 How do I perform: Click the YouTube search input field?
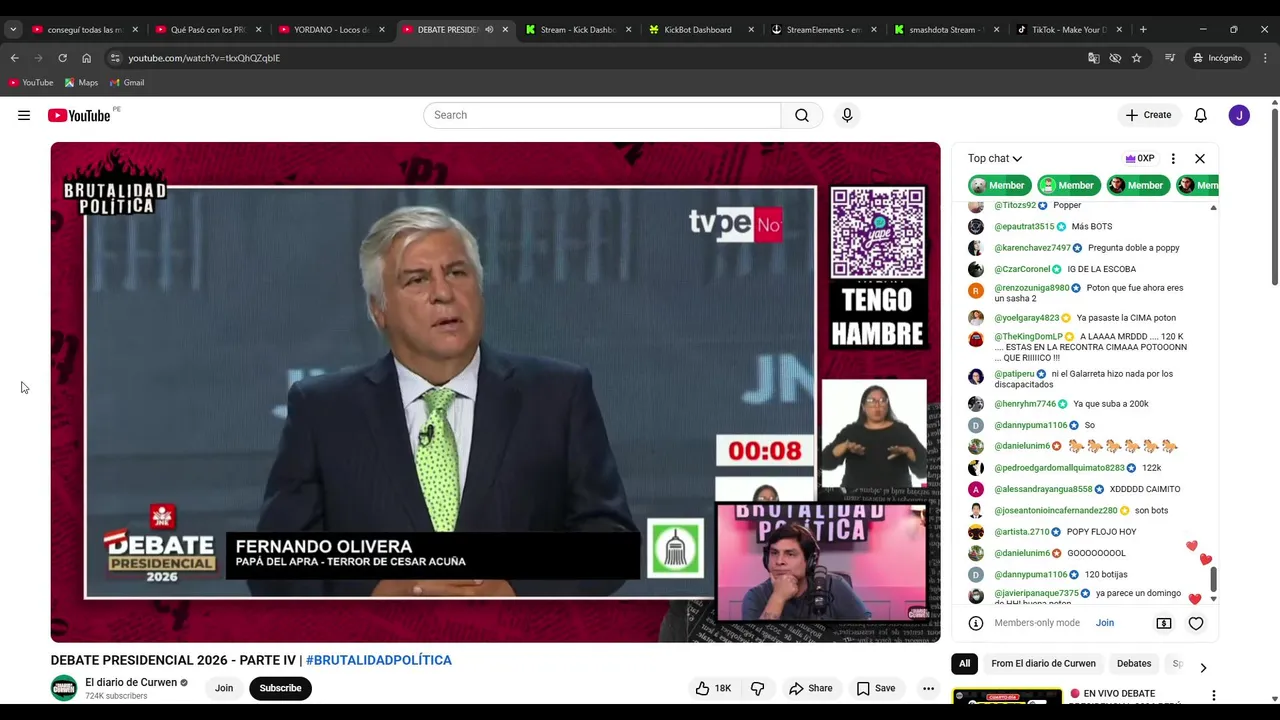602,115
